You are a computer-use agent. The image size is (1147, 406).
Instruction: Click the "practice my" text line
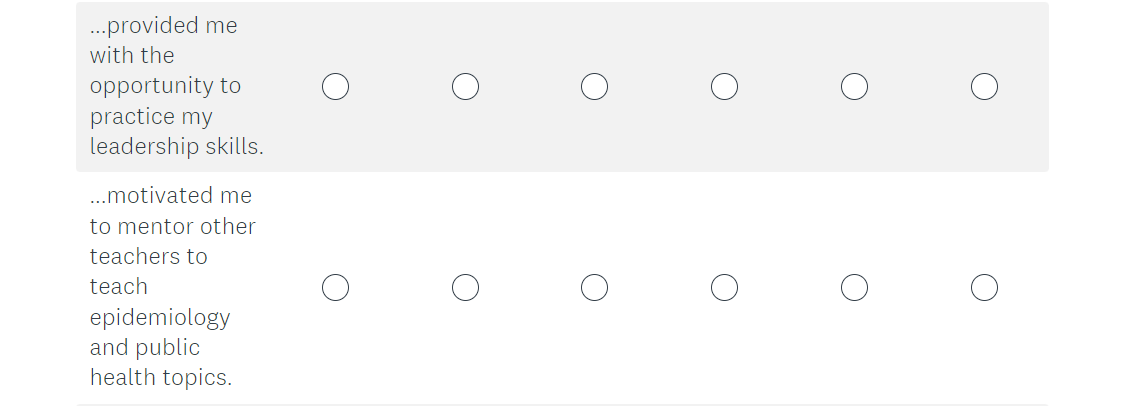pos(151,116)
